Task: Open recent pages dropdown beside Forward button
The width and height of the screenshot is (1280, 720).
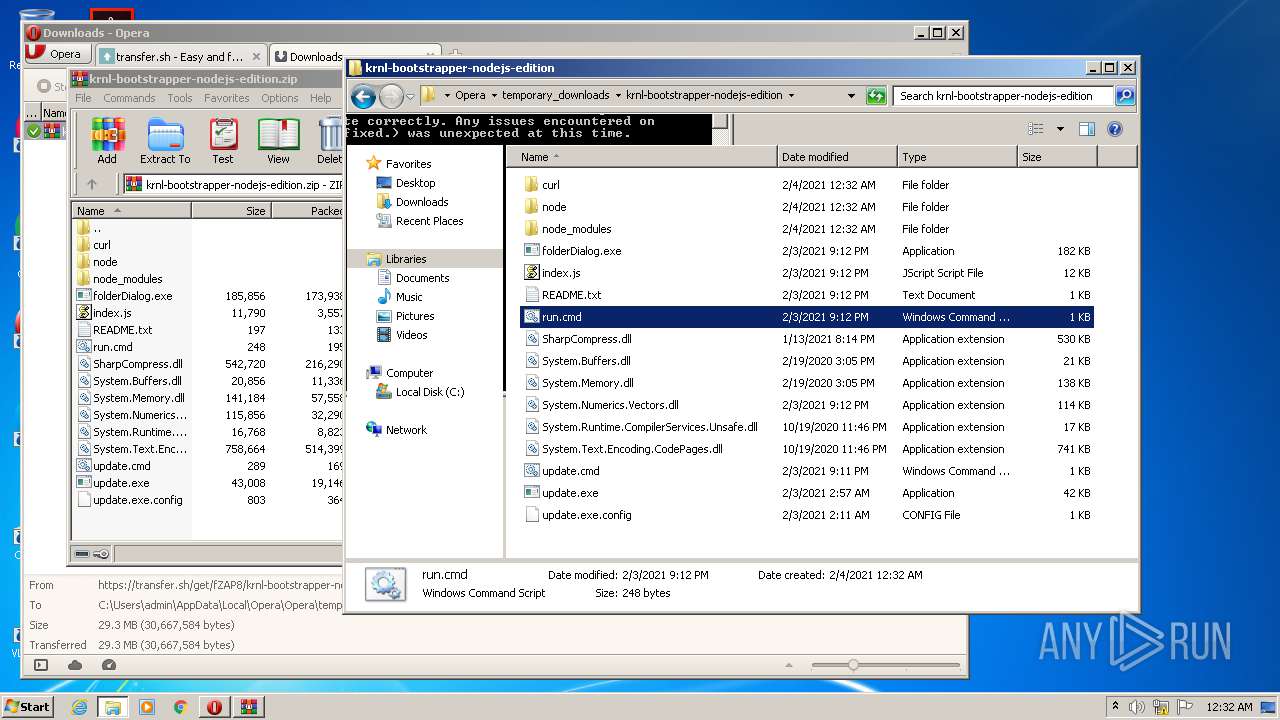Action: tap(410, 97)
